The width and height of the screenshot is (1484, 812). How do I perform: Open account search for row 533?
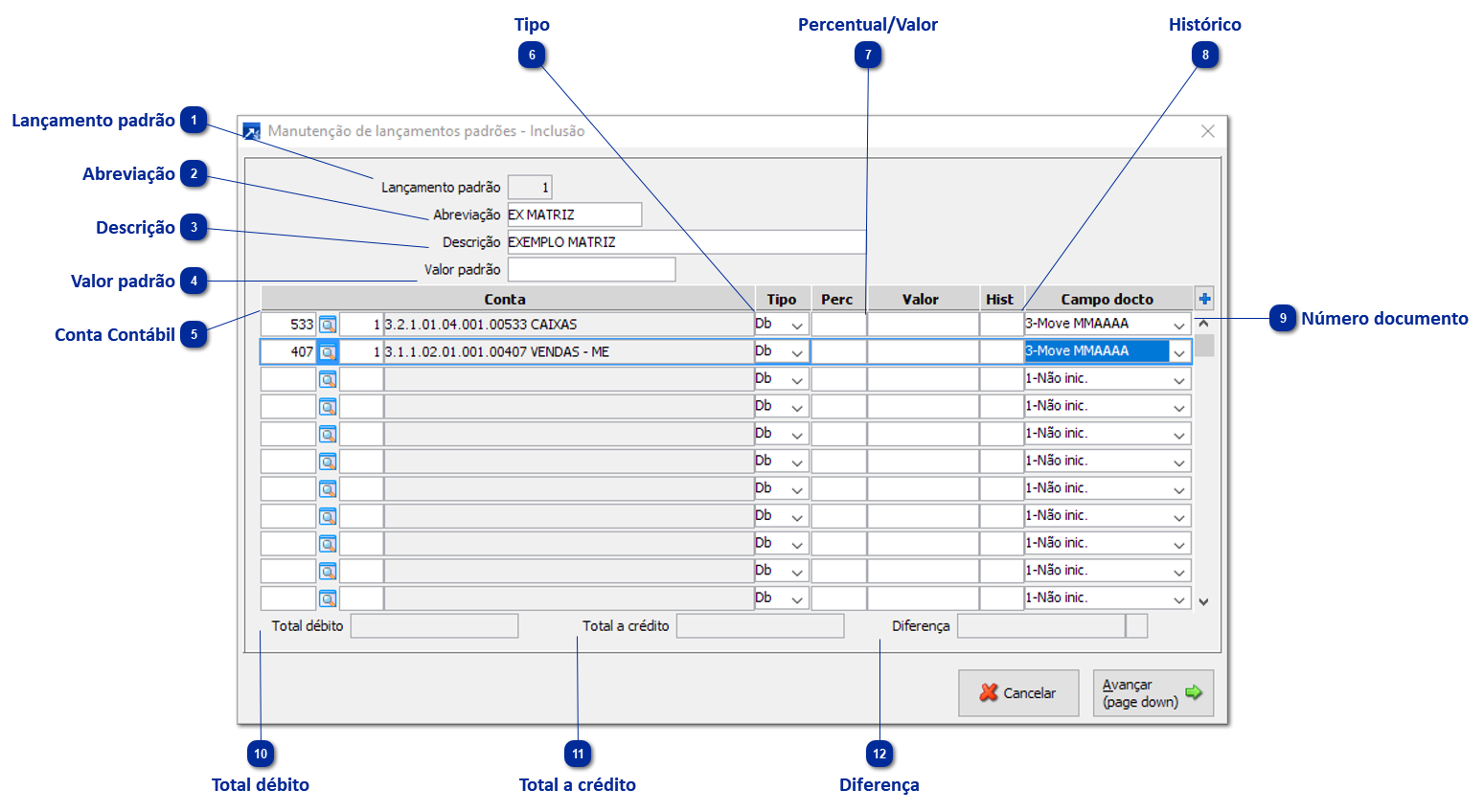tap(328, 325)
